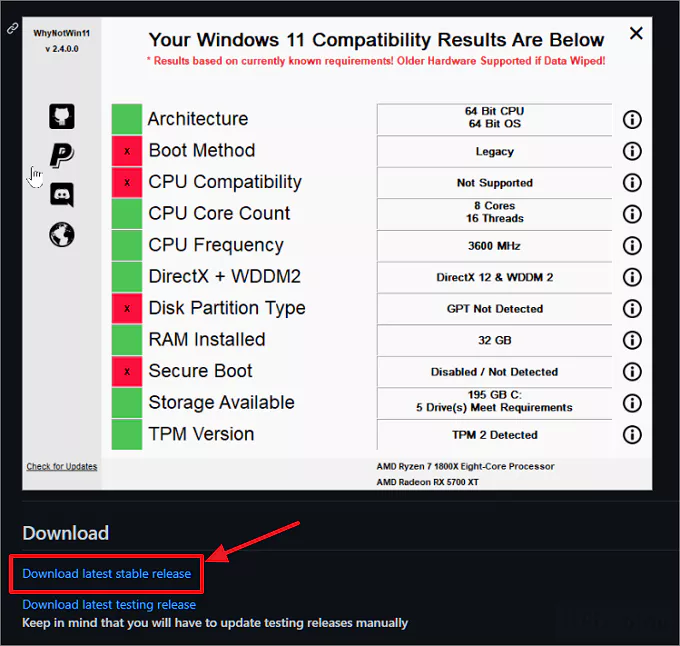Click the 'Storage Available' row label

pyautogui.click(x=222, y=403)
